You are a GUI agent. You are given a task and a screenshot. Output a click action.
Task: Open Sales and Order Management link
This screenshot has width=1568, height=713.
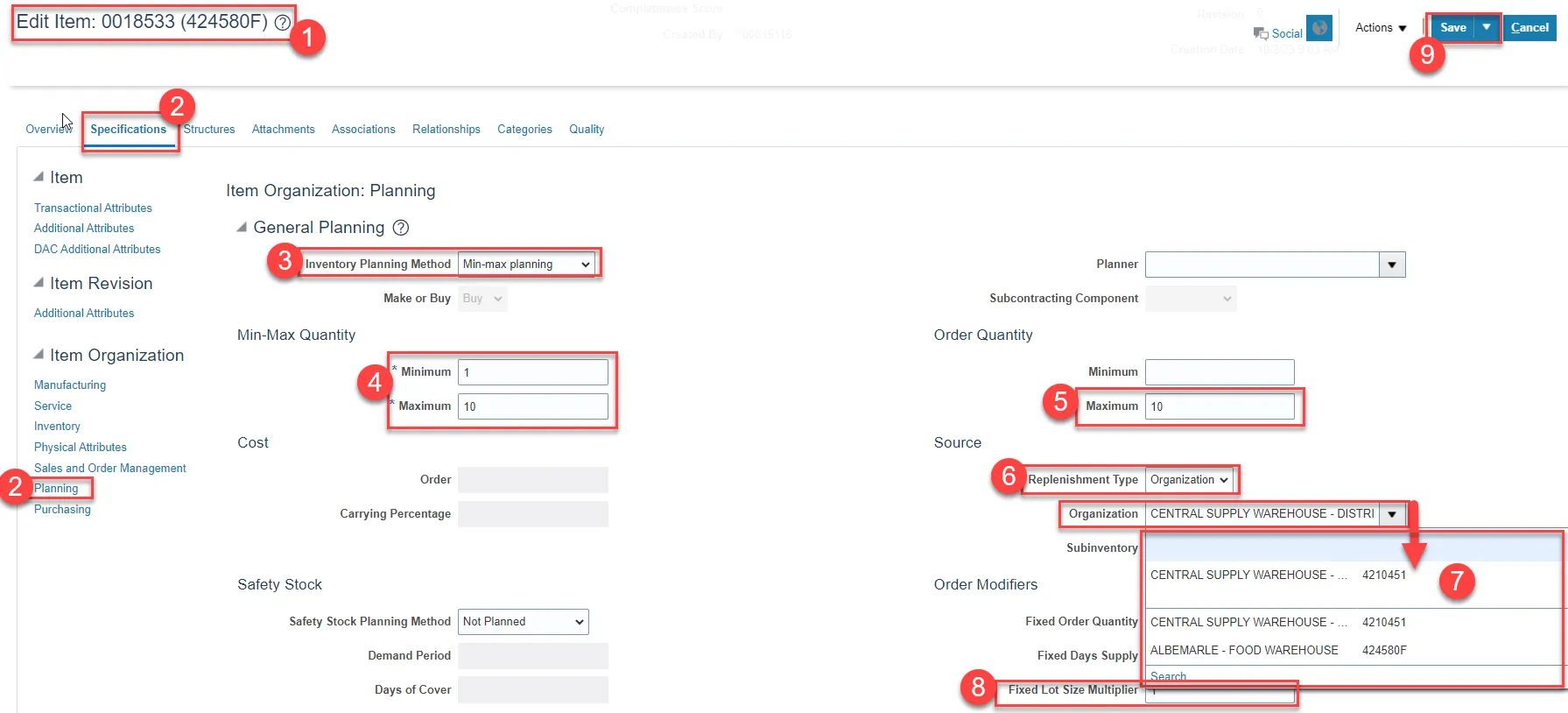(110, 469)
